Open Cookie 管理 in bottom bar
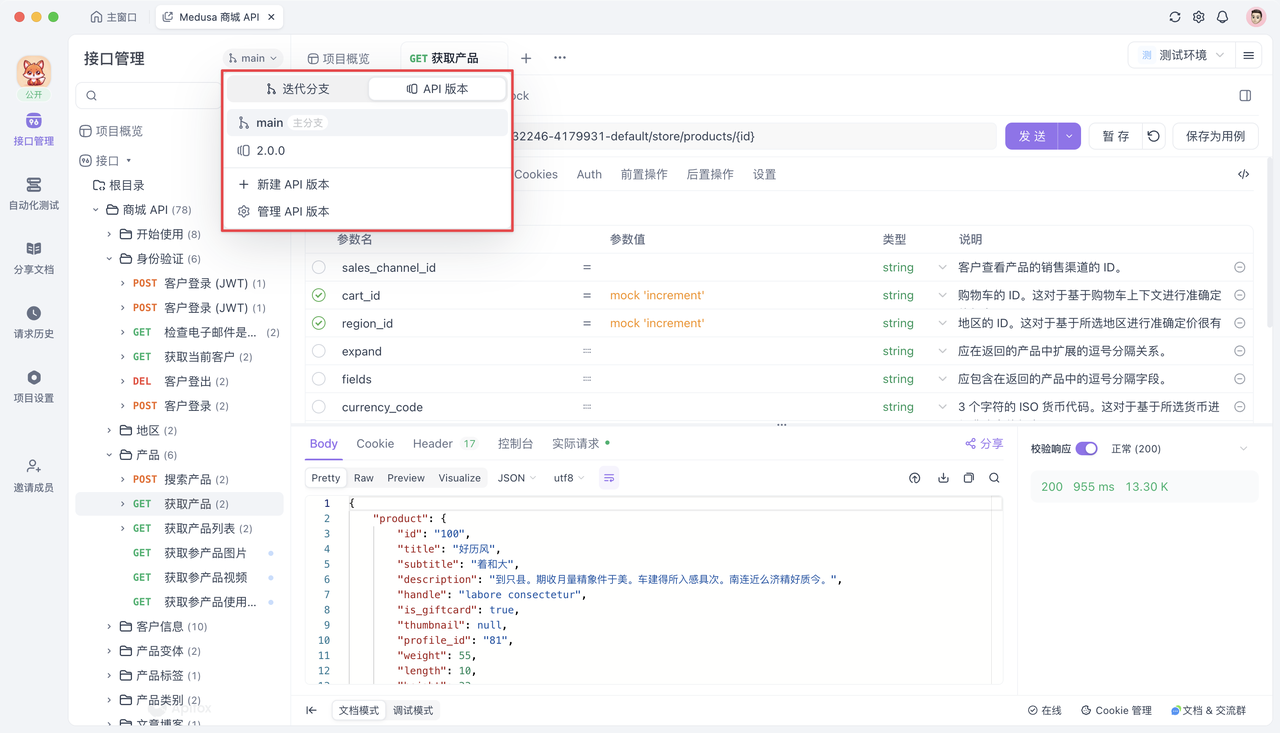The width and height of the screenshot is (1280, 733). point(1116,710)
